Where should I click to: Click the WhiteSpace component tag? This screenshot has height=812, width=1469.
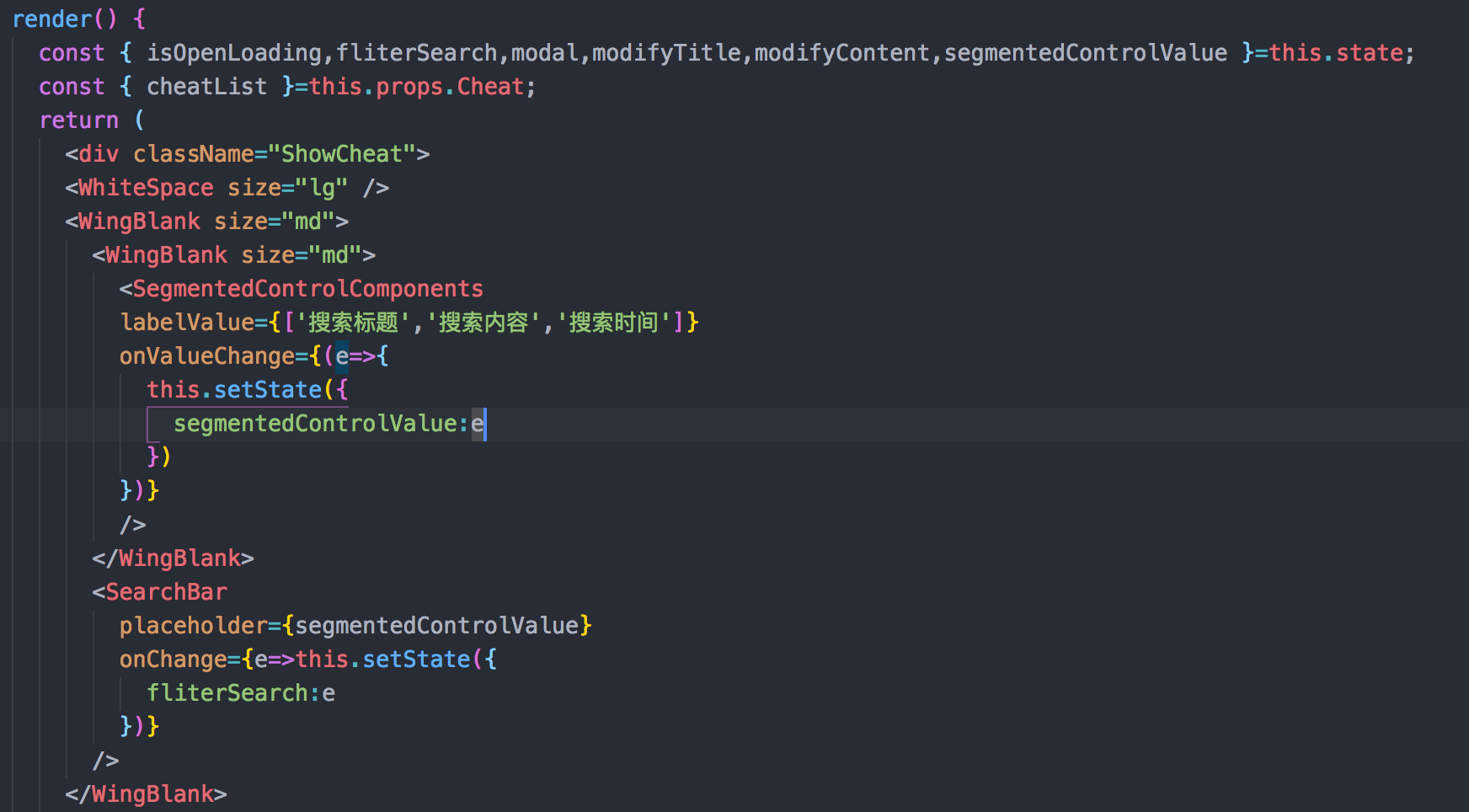146,187
